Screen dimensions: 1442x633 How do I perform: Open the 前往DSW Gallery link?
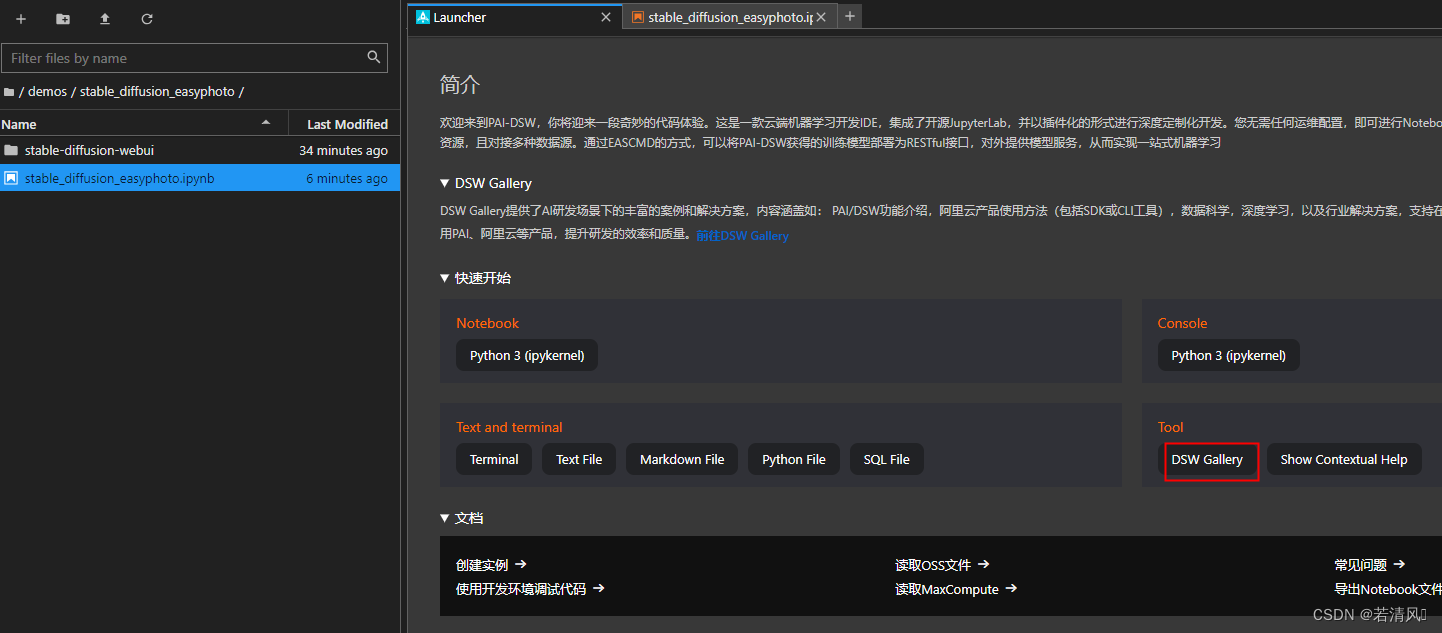[742, 236]
